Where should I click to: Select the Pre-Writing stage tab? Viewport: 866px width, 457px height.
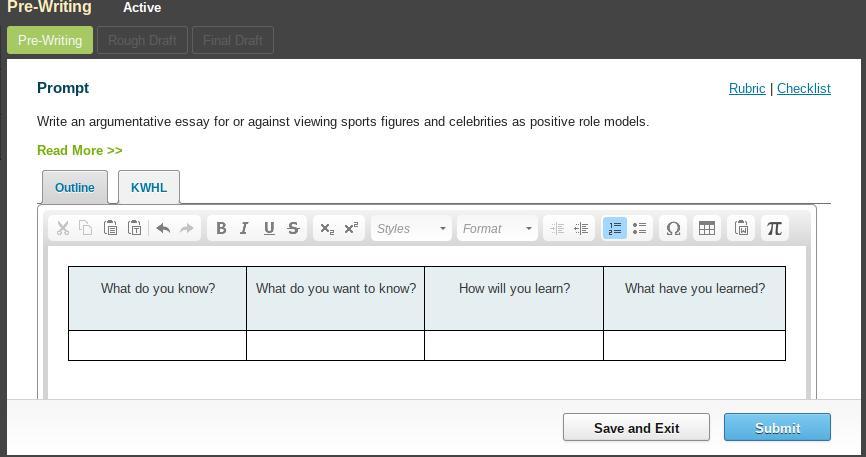tap(50, 40)
